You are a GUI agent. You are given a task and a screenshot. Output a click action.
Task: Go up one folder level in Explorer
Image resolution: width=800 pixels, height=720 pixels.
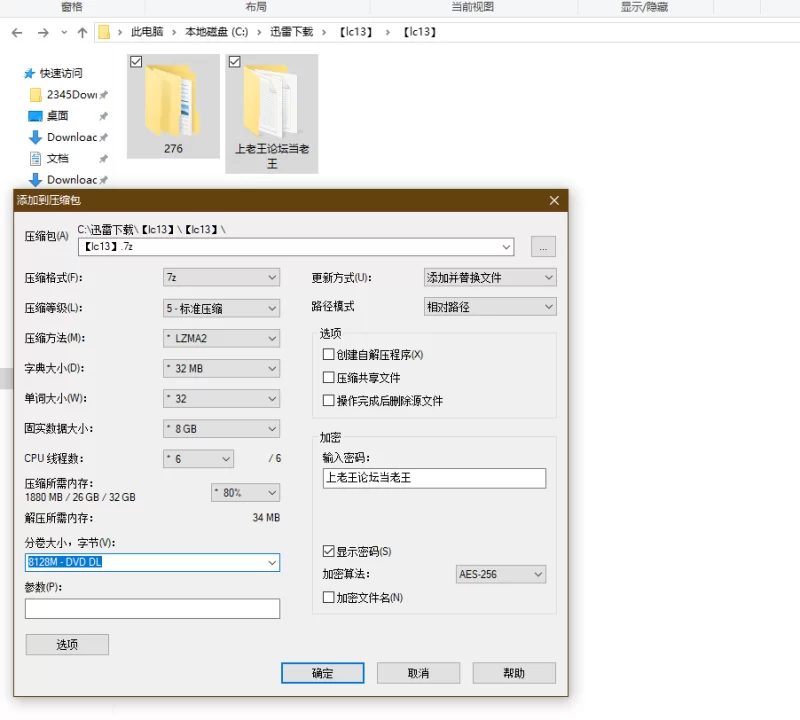(x=82, y=33)
